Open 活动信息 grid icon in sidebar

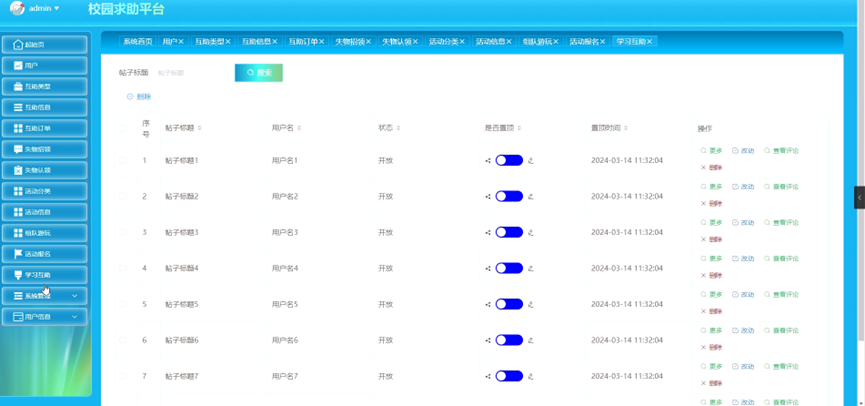pos(18,212)
